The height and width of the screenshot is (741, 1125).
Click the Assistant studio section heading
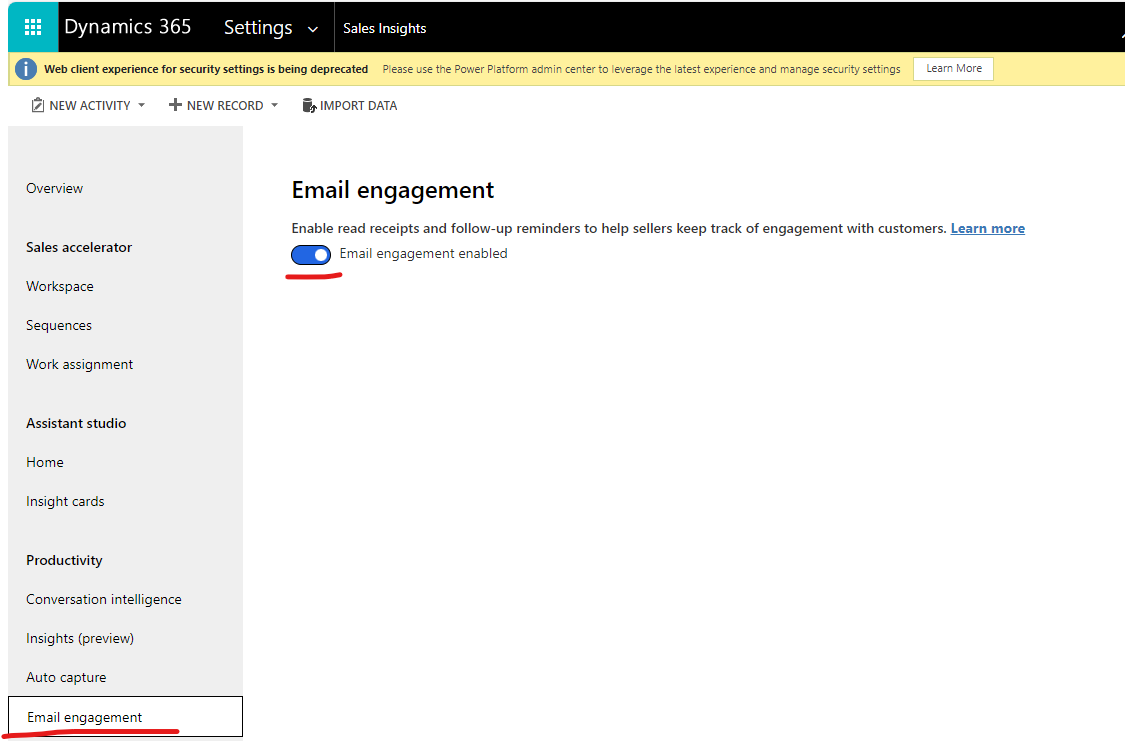point(76,423)
